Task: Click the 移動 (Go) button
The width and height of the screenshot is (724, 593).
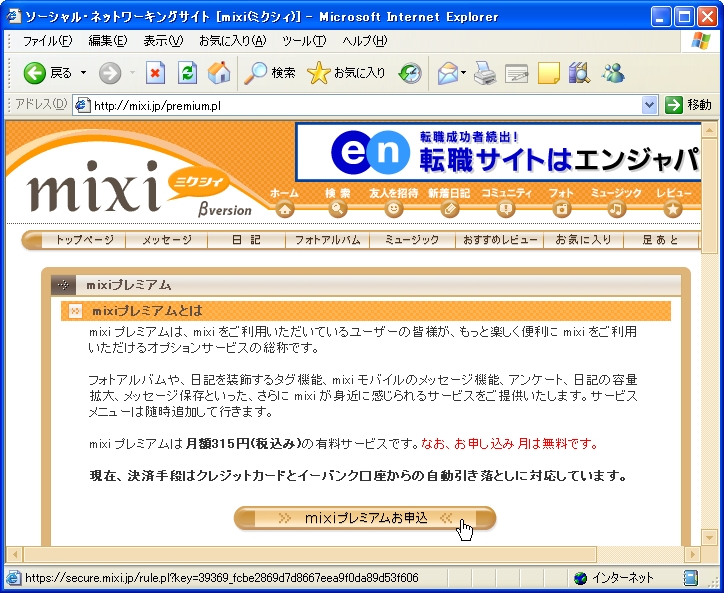Action: pyautogui.click(x=688, y=105)
